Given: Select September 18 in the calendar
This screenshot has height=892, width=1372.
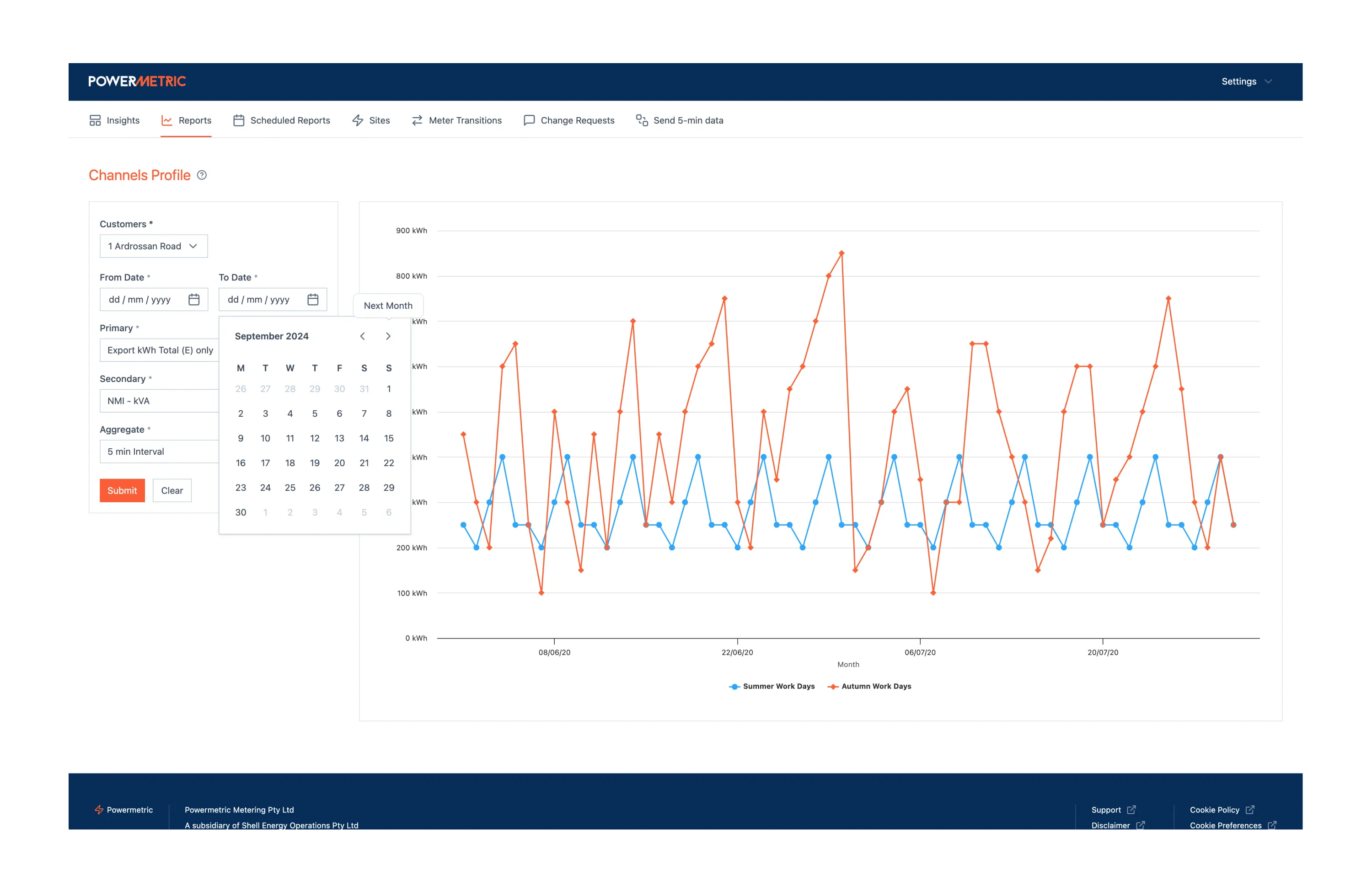Looking at the screenshot, I should click(290, 463).
